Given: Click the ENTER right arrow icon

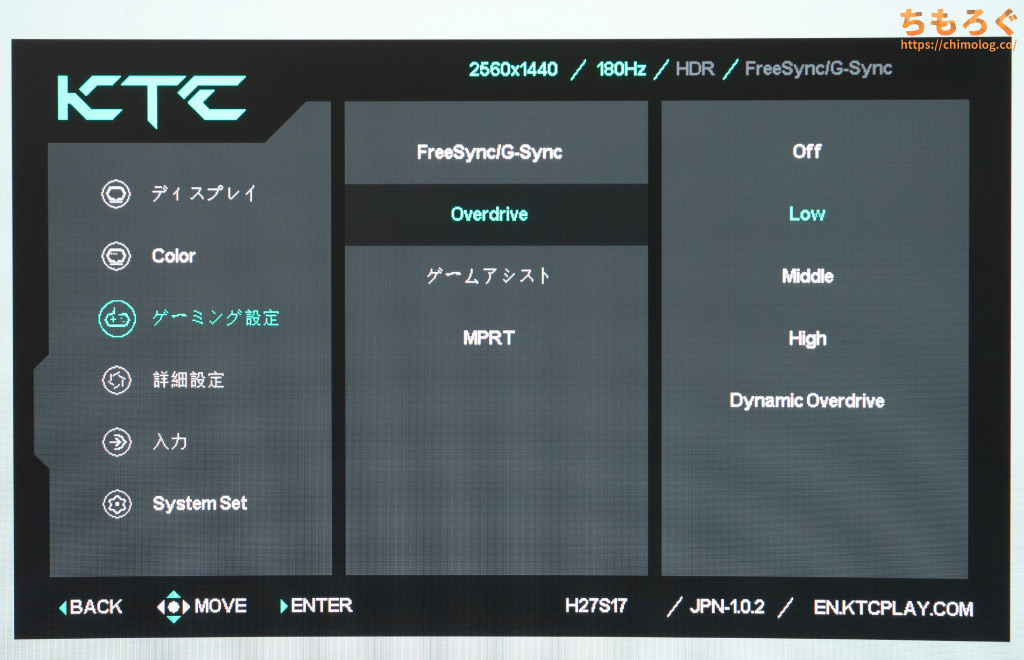Looking at the screenshot, I should click(x=284, y=606).
